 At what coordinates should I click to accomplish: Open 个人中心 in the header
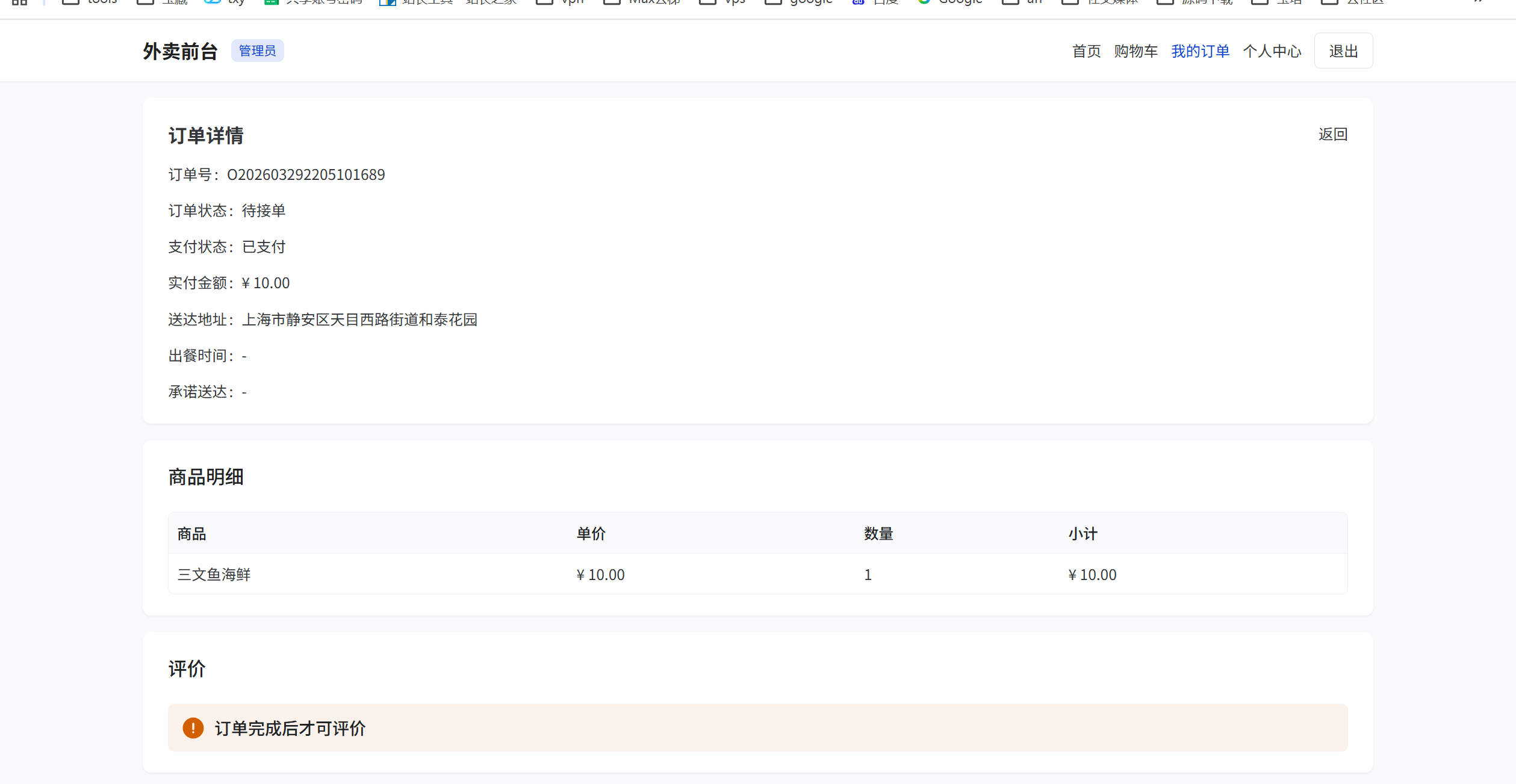[x=1272, y=51]
